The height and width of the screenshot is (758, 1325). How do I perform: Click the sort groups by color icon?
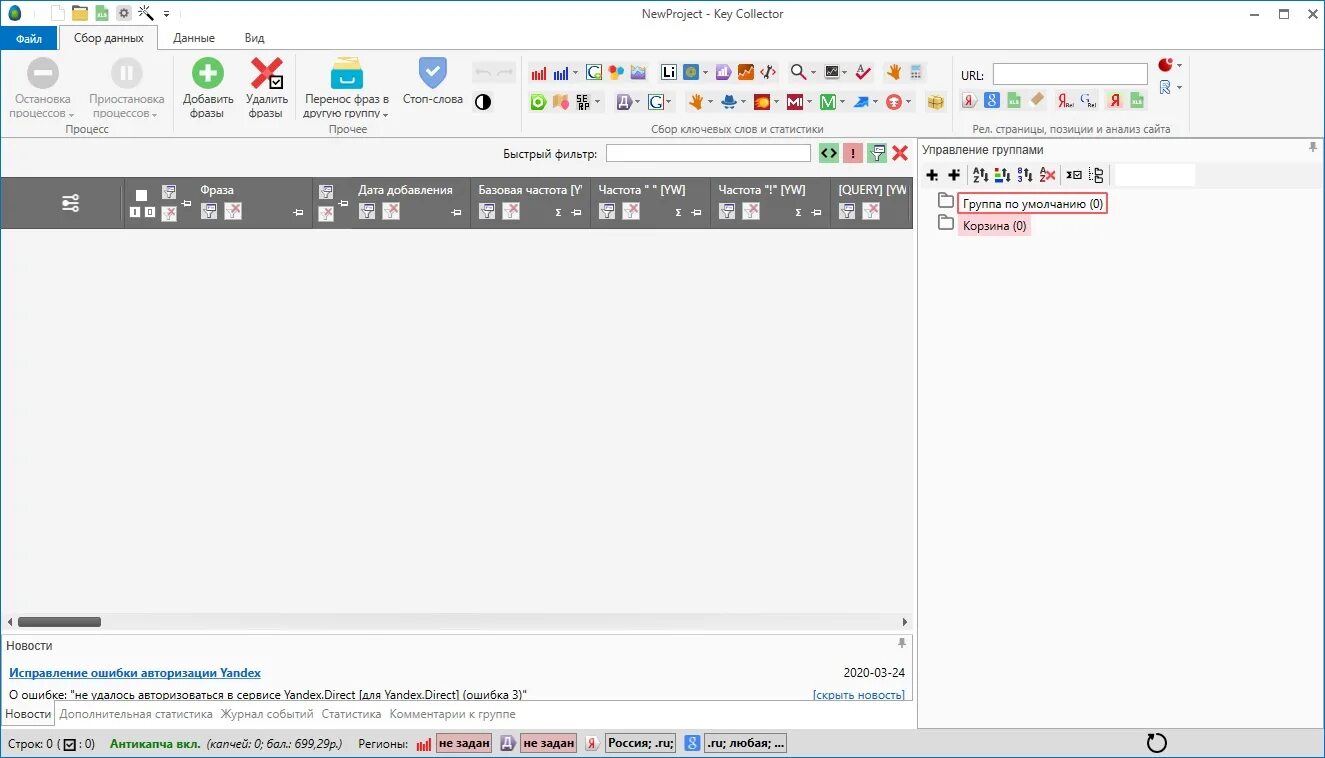[1002, 175]
